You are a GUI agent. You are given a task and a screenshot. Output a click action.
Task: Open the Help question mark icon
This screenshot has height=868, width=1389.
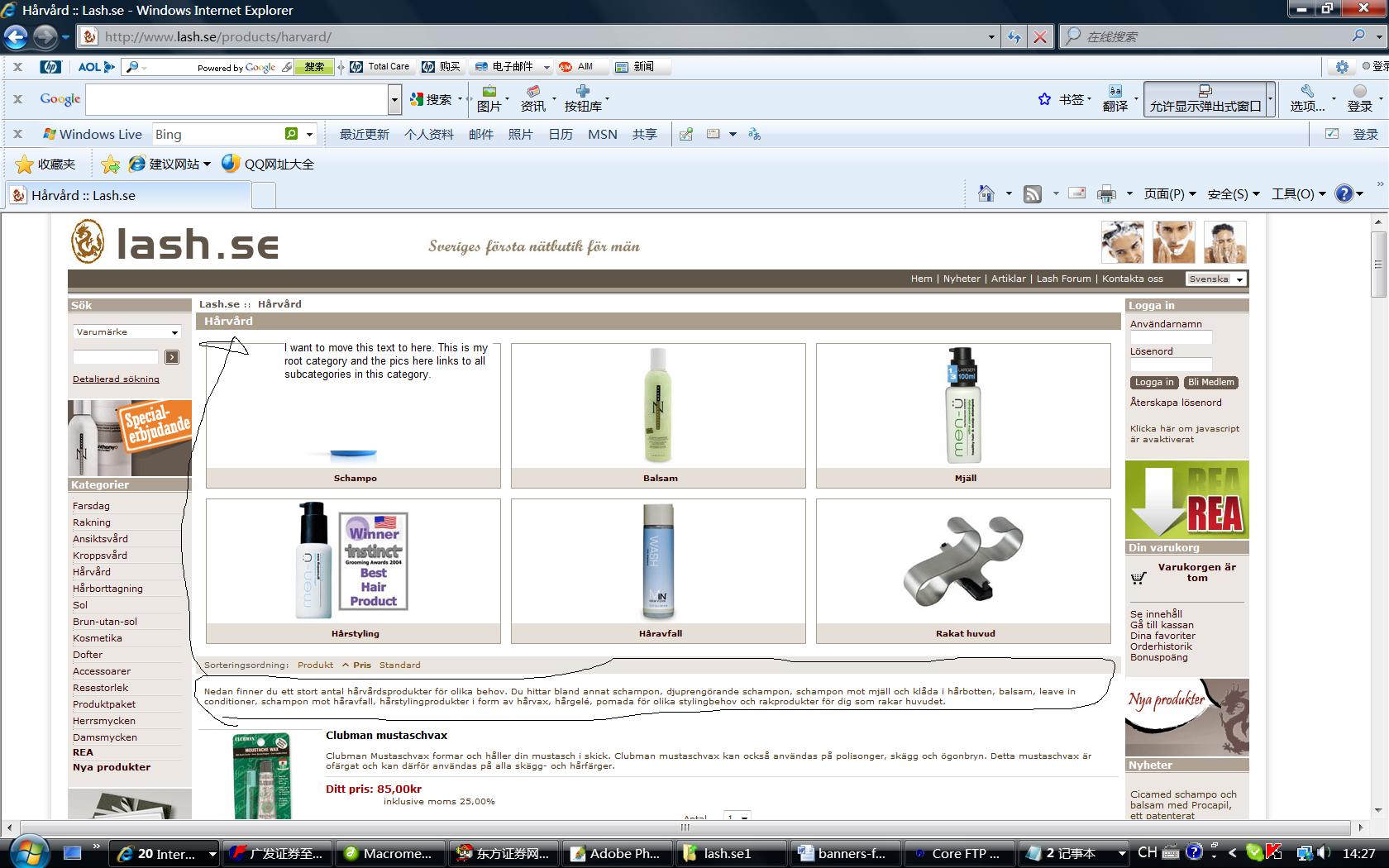tap(1344, 193)
